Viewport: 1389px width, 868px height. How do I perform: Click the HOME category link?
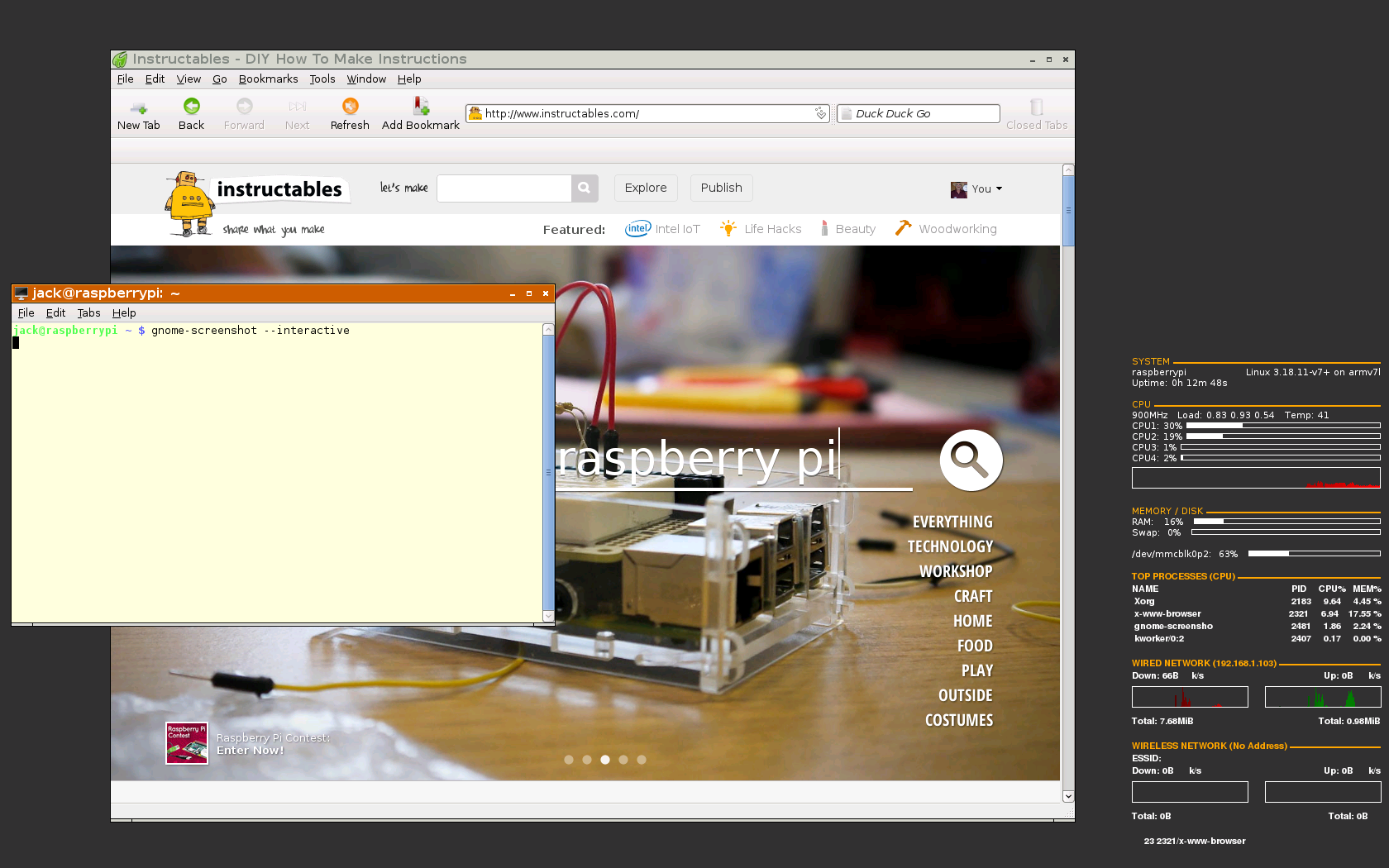click(972, 621)
